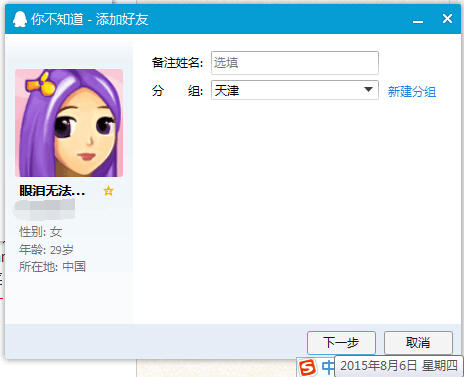Viewport: 464px width, 377px height.
Task: Click the QQ penguin icon in title bar
Action: pos(20,19)
